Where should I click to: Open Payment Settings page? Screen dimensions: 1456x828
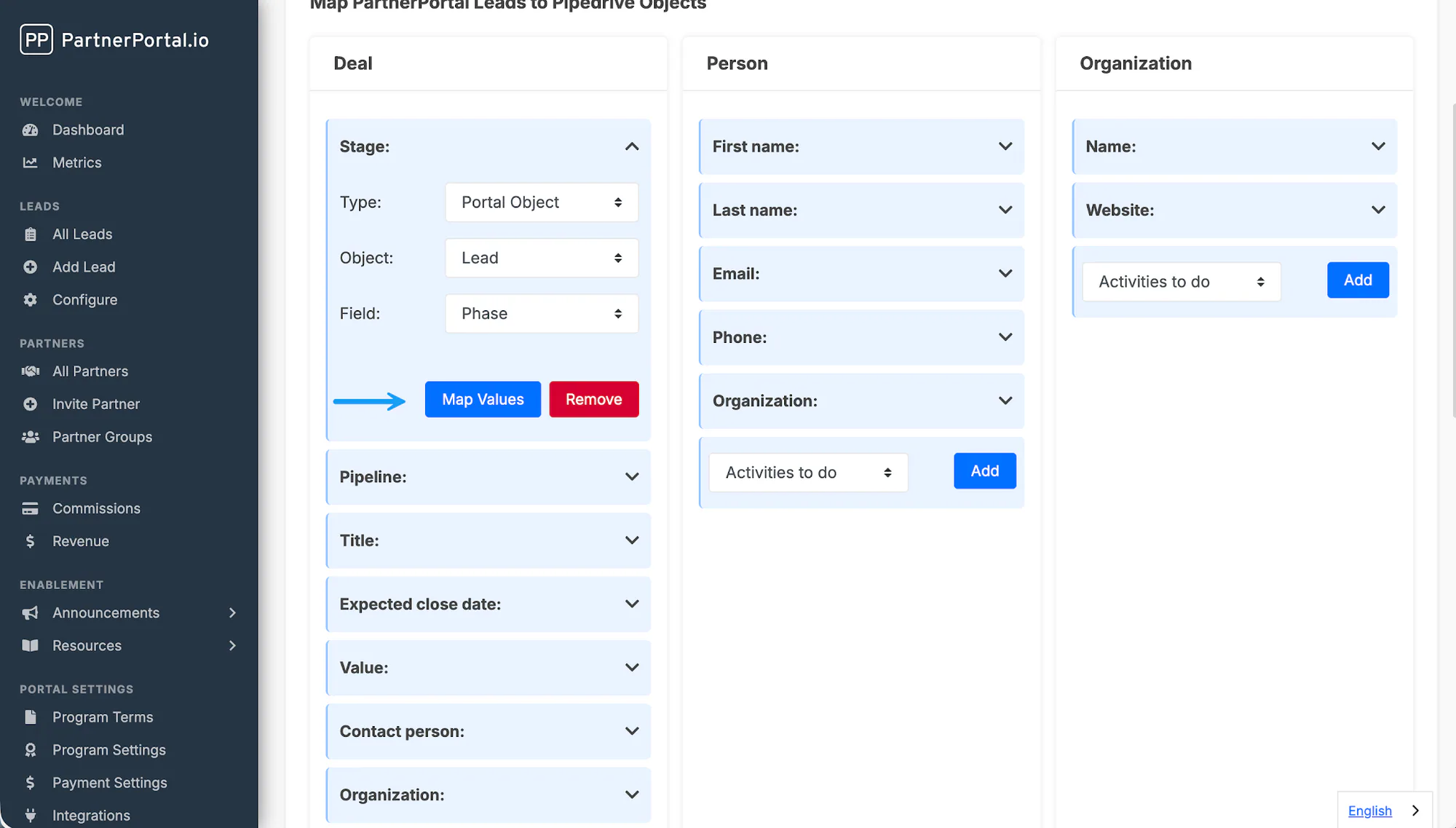click(x=110, y=782)
